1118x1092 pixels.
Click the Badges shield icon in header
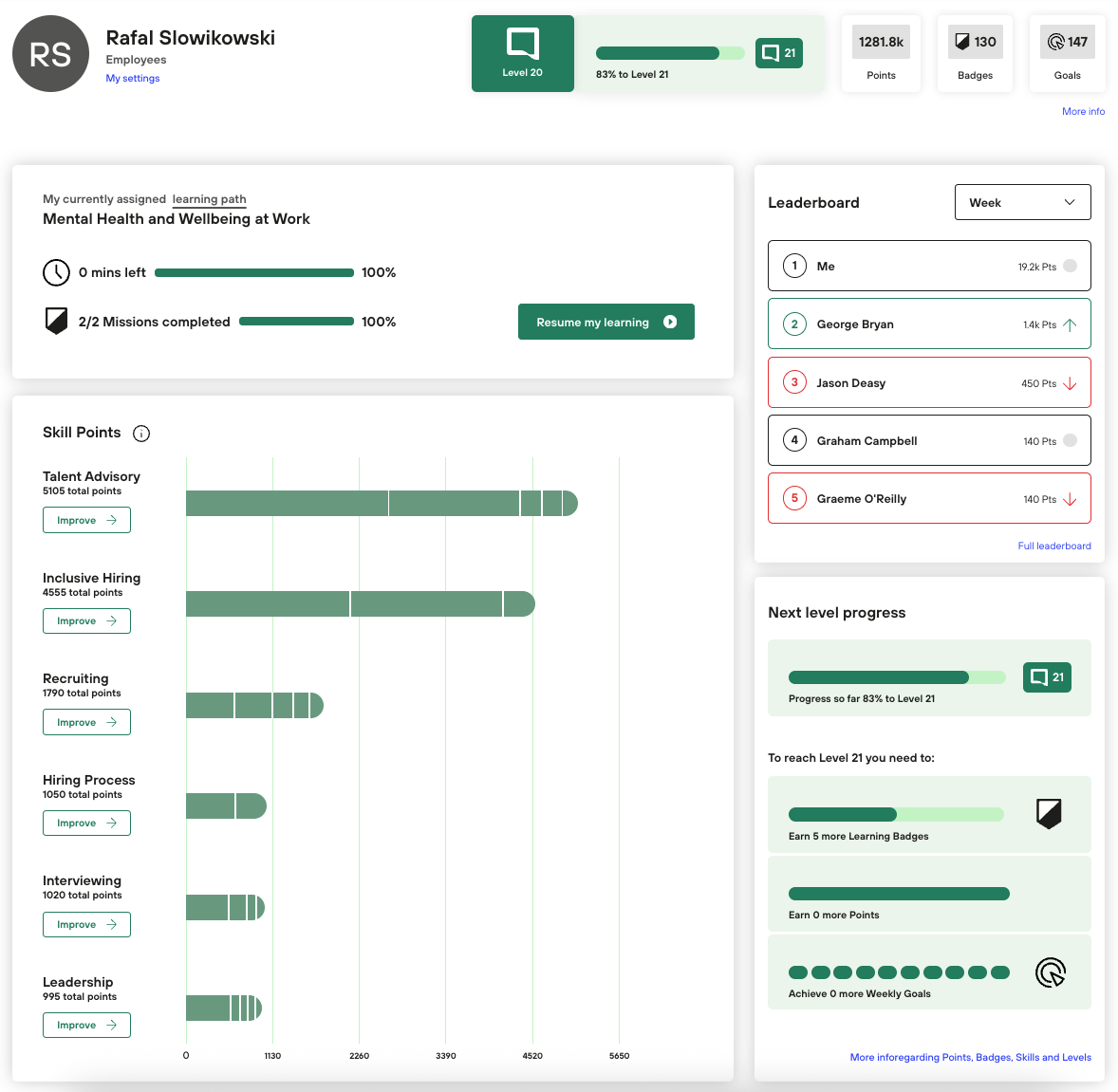pos(962,42)
